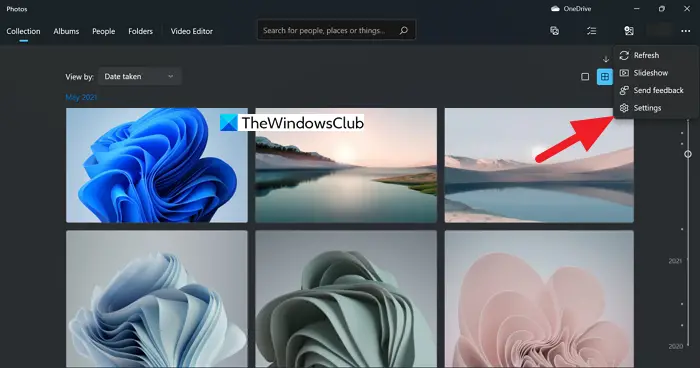The height and width of the screenshot is (368, 700).
Task: Toggle the highlighted medium grid view
Action: (605, 77)
